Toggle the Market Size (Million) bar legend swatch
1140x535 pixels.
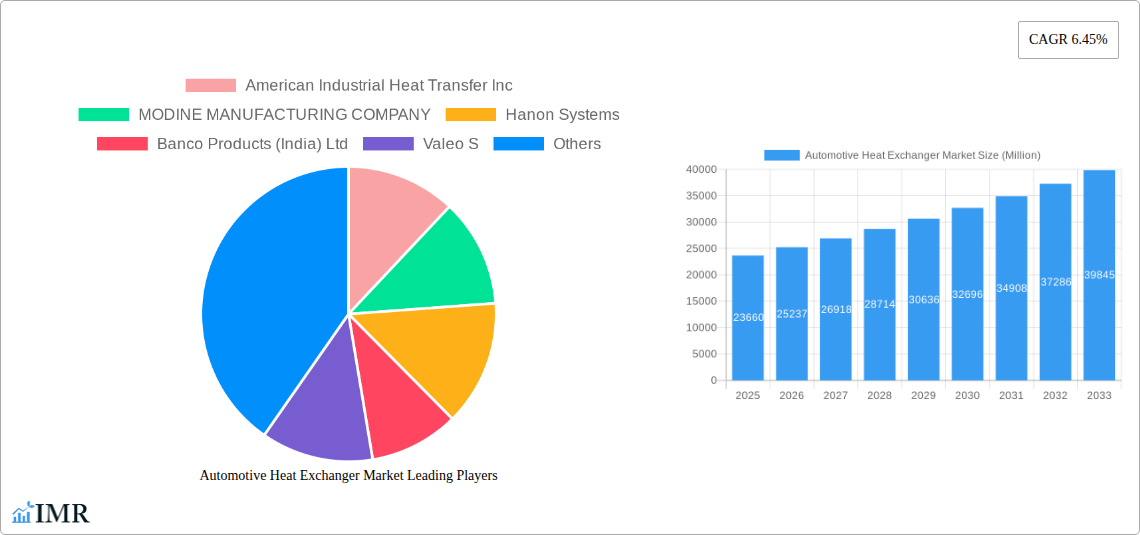pyautogui.click(x=782, y=155)
